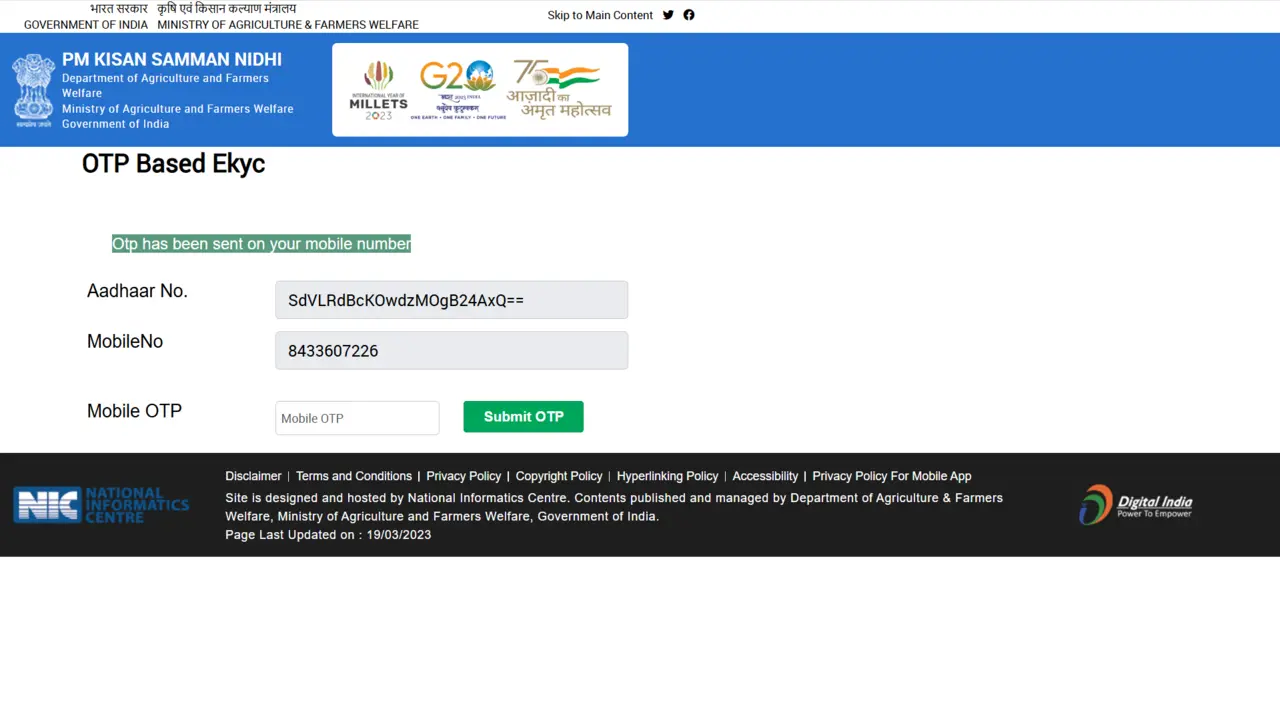Click the G20 India logo
The height and width of the screenshot is (720, 1280).
coord(458,90)
